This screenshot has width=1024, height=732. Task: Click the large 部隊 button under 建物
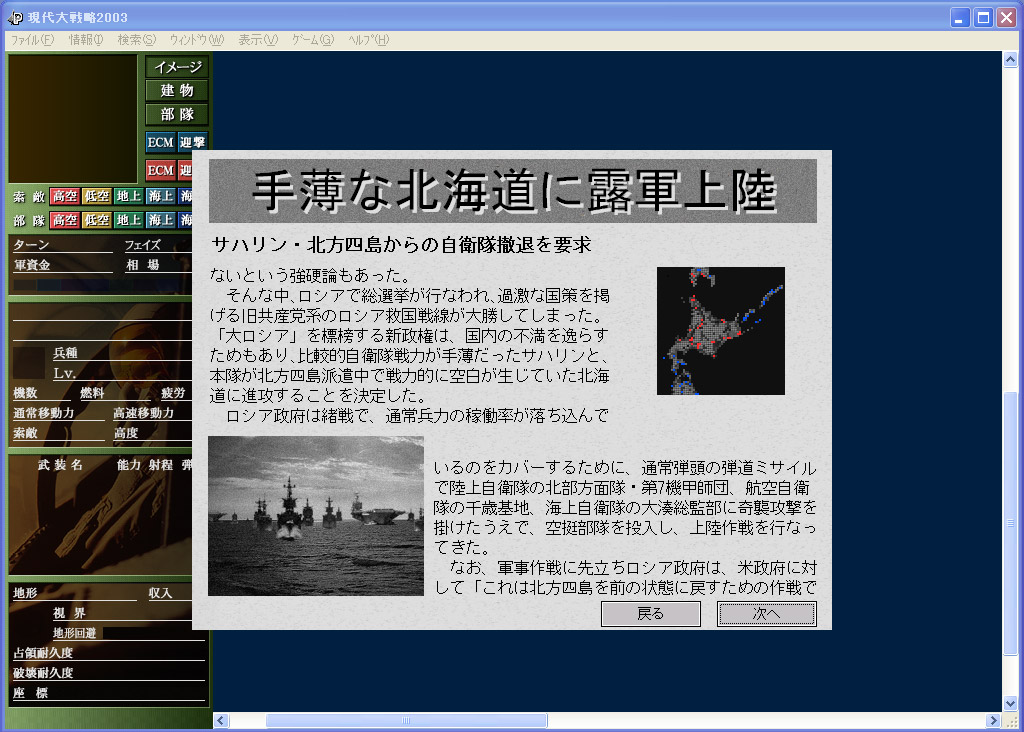pyautogui.click(x=177, y=114)
